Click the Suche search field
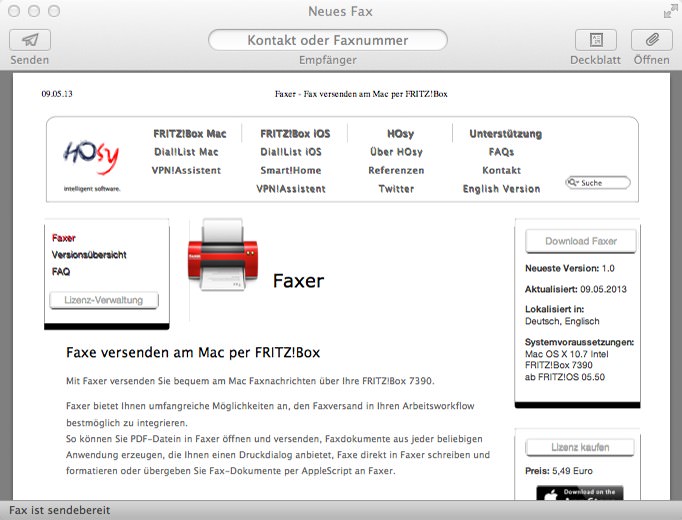 [x=598, y=183]
